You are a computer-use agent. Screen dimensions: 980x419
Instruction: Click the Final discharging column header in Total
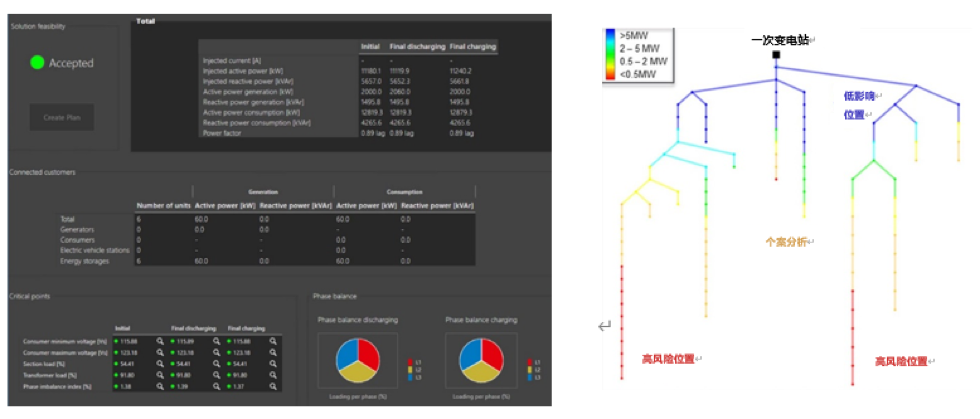click(417, 47)
